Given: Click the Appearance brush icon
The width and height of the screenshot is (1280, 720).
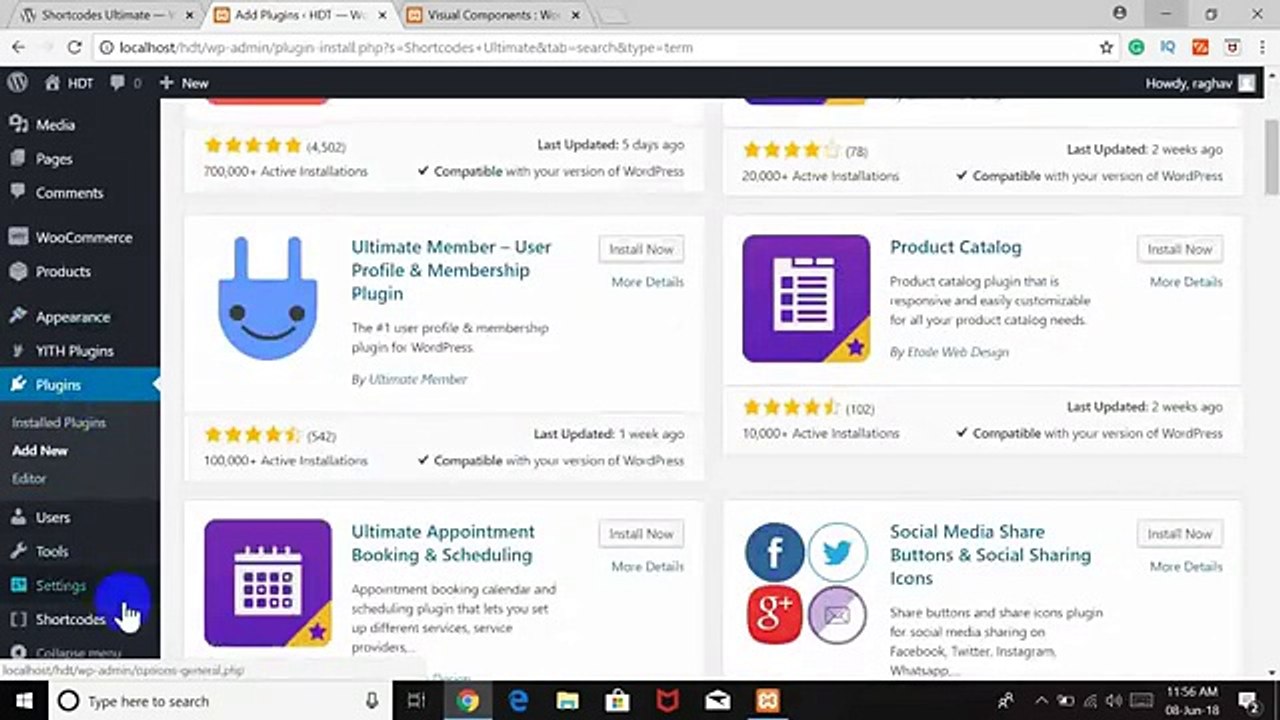Looking at the screenshot, I should tap(18, 317).
